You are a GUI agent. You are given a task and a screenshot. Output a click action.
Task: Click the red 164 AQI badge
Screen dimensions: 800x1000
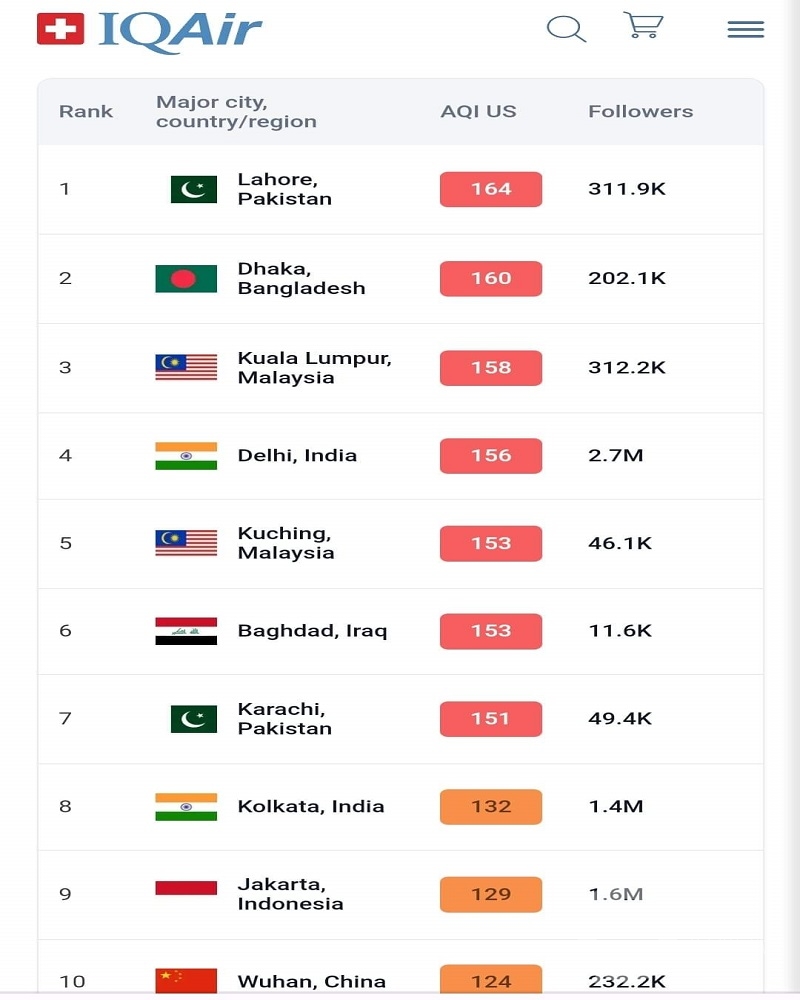pyautogui.click(x=491, y=189)
